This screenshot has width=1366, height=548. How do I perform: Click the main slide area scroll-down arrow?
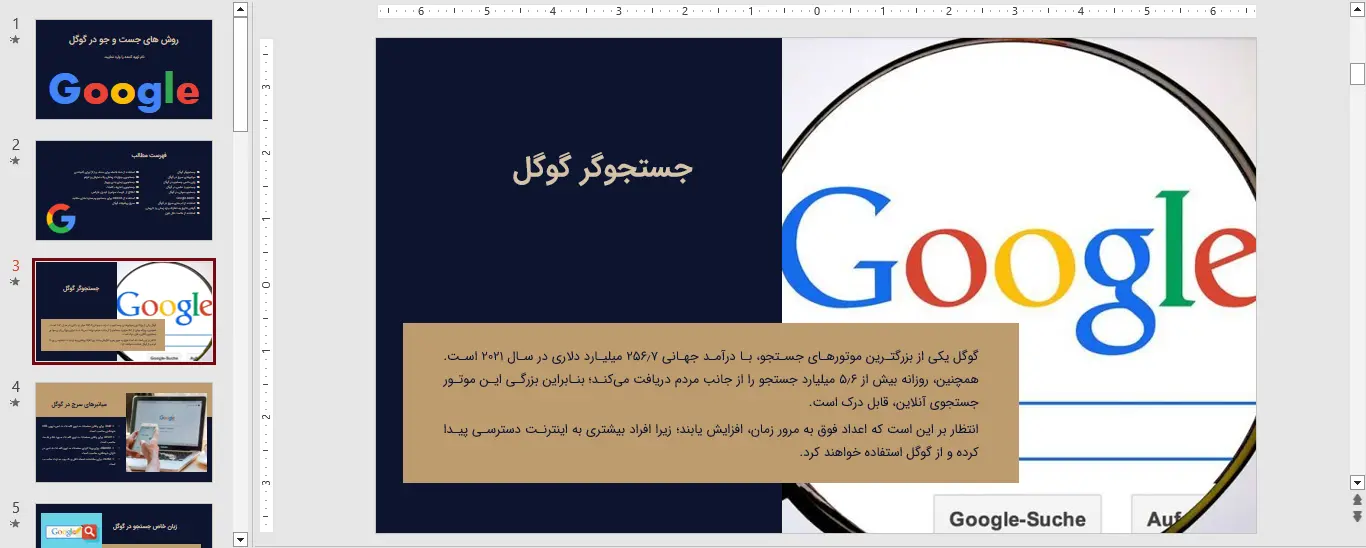pos(1357,482)
